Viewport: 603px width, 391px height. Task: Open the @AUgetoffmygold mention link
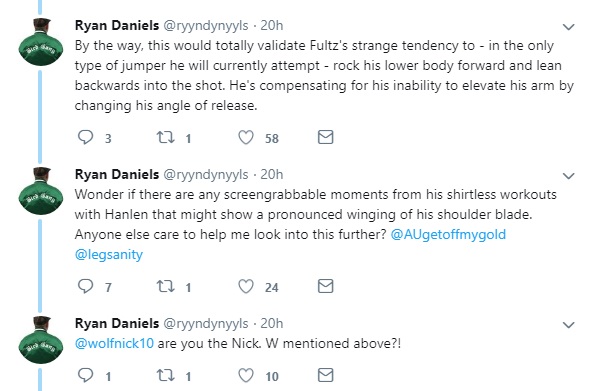pos(448,235)
